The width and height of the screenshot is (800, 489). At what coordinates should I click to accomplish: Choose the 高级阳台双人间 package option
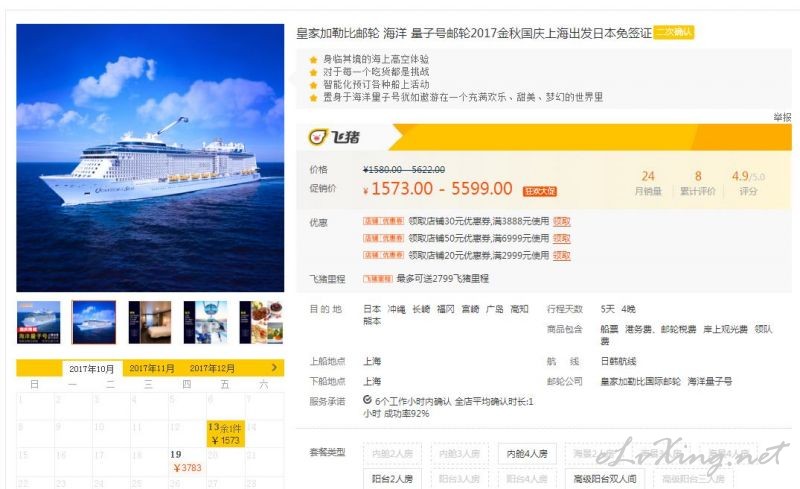click(605, 478)
